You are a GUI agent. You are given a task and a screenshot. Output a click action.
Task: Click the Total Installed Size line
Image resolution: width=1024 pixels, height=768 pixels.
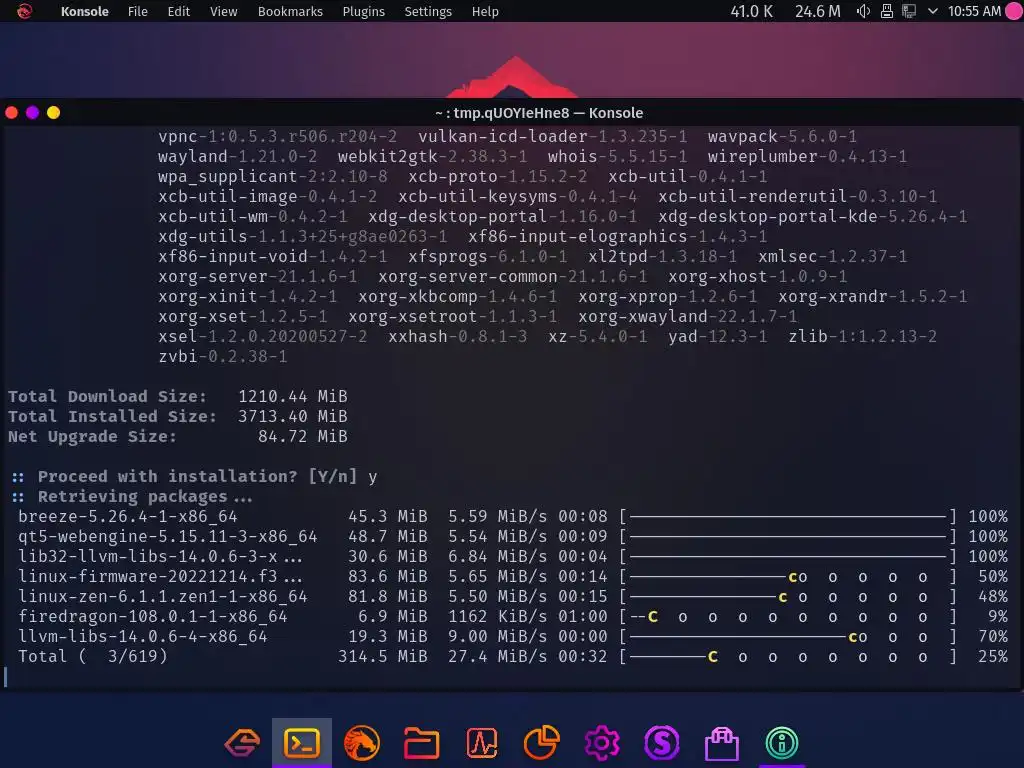click(x=178, y=416)
